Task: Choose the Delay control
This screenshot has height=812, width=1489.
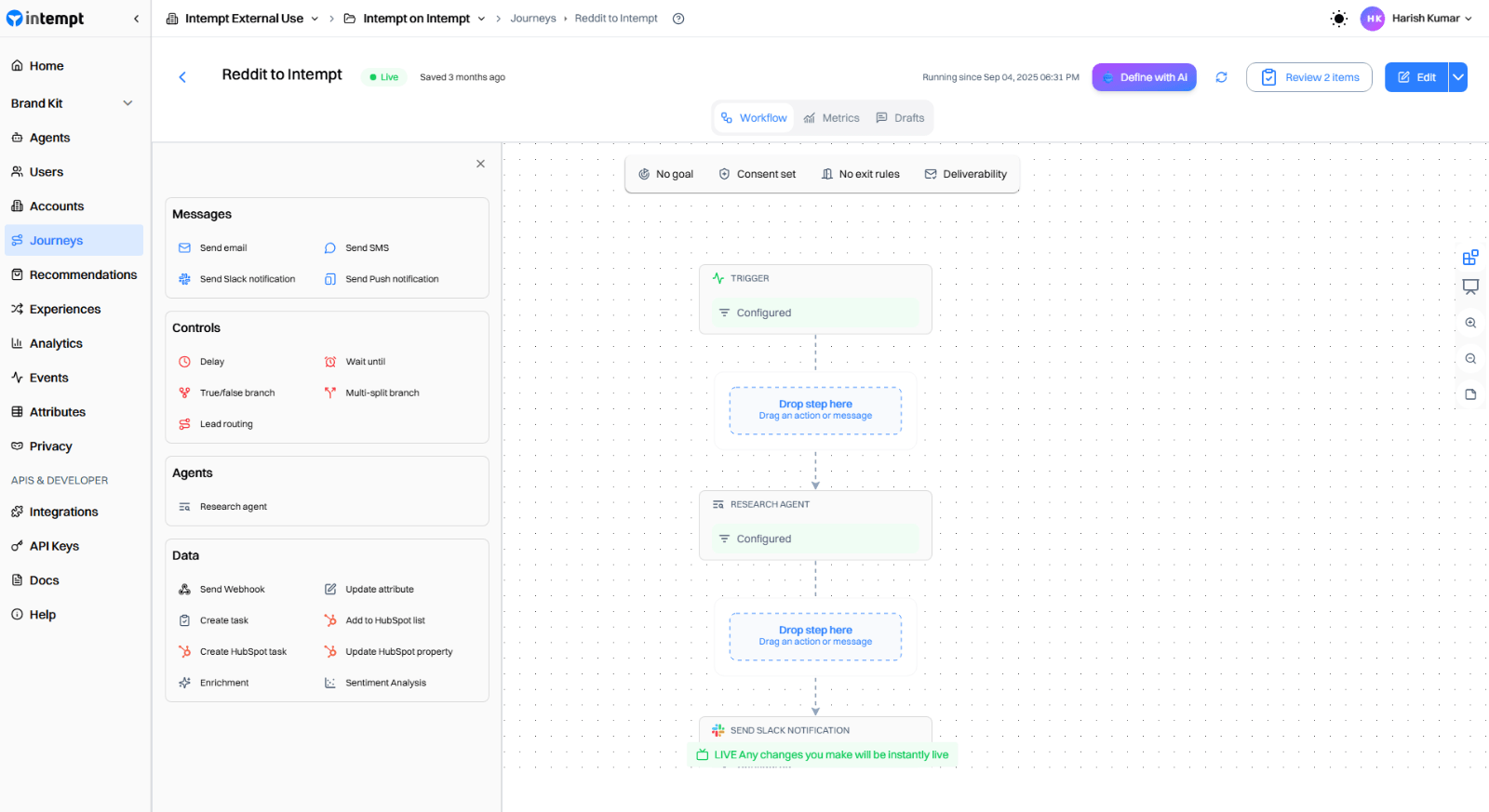Action: tap(202, 362)
